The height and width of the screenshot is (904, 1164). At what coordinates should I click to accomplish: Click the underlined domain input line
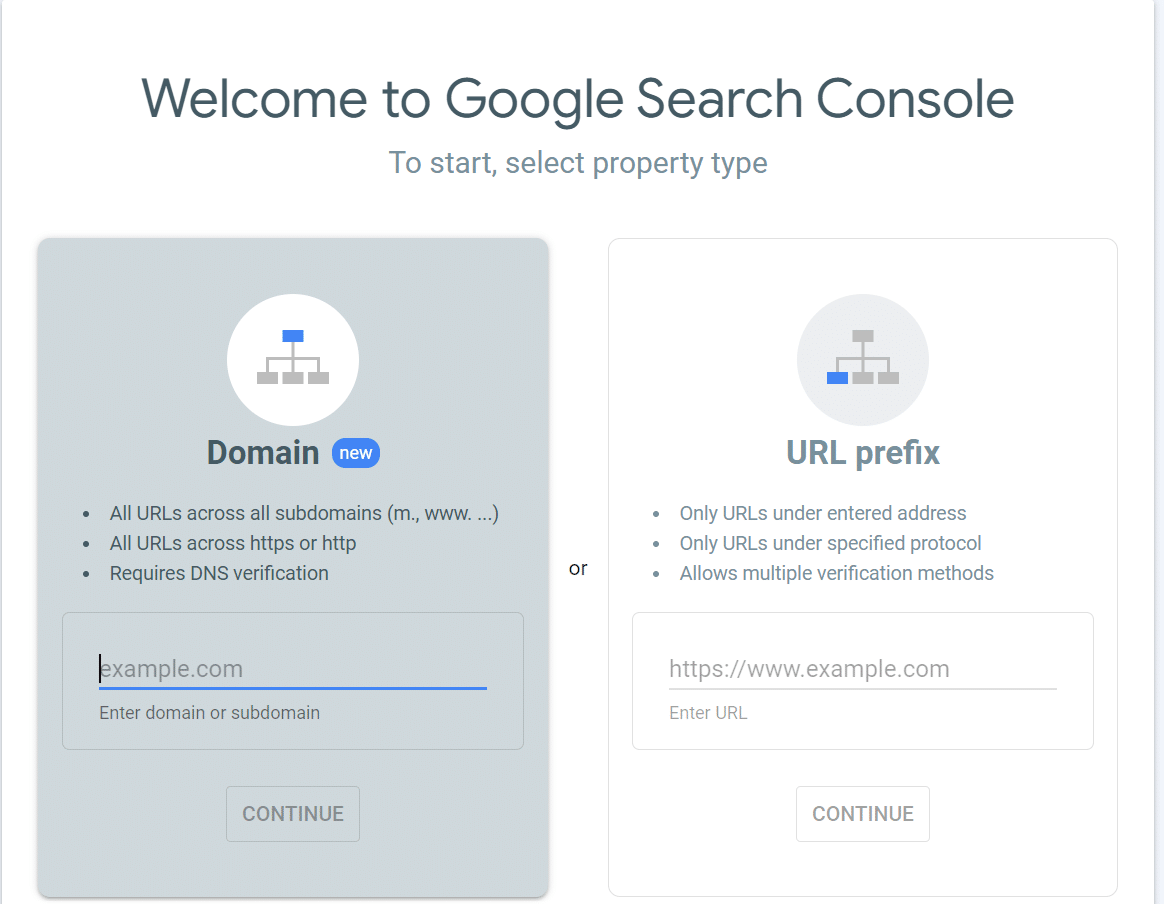tap(292, 686)
